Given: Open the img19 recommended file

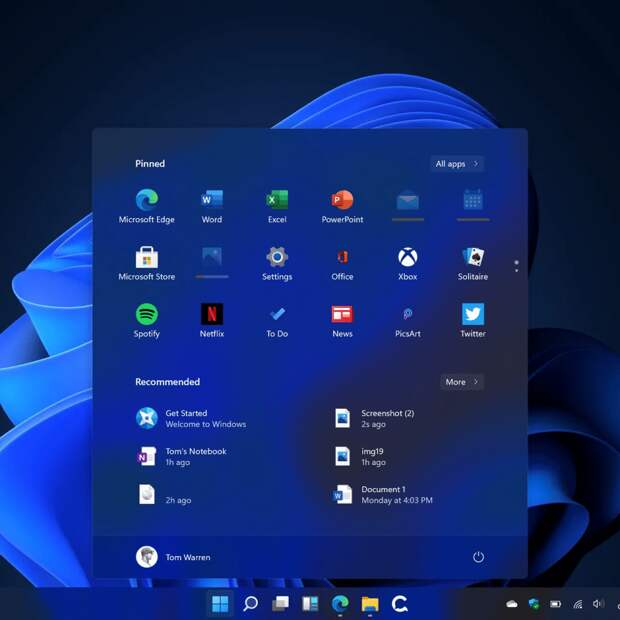Looking at the screenshot, I should coord(360,457).
